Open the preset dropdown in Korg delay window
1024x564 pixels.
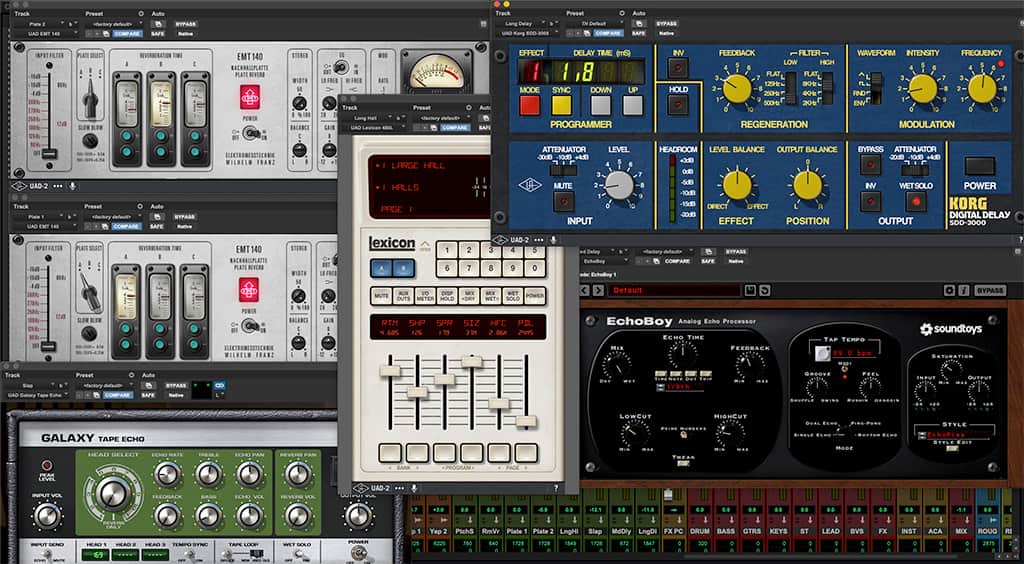click(x=598, y=24)
